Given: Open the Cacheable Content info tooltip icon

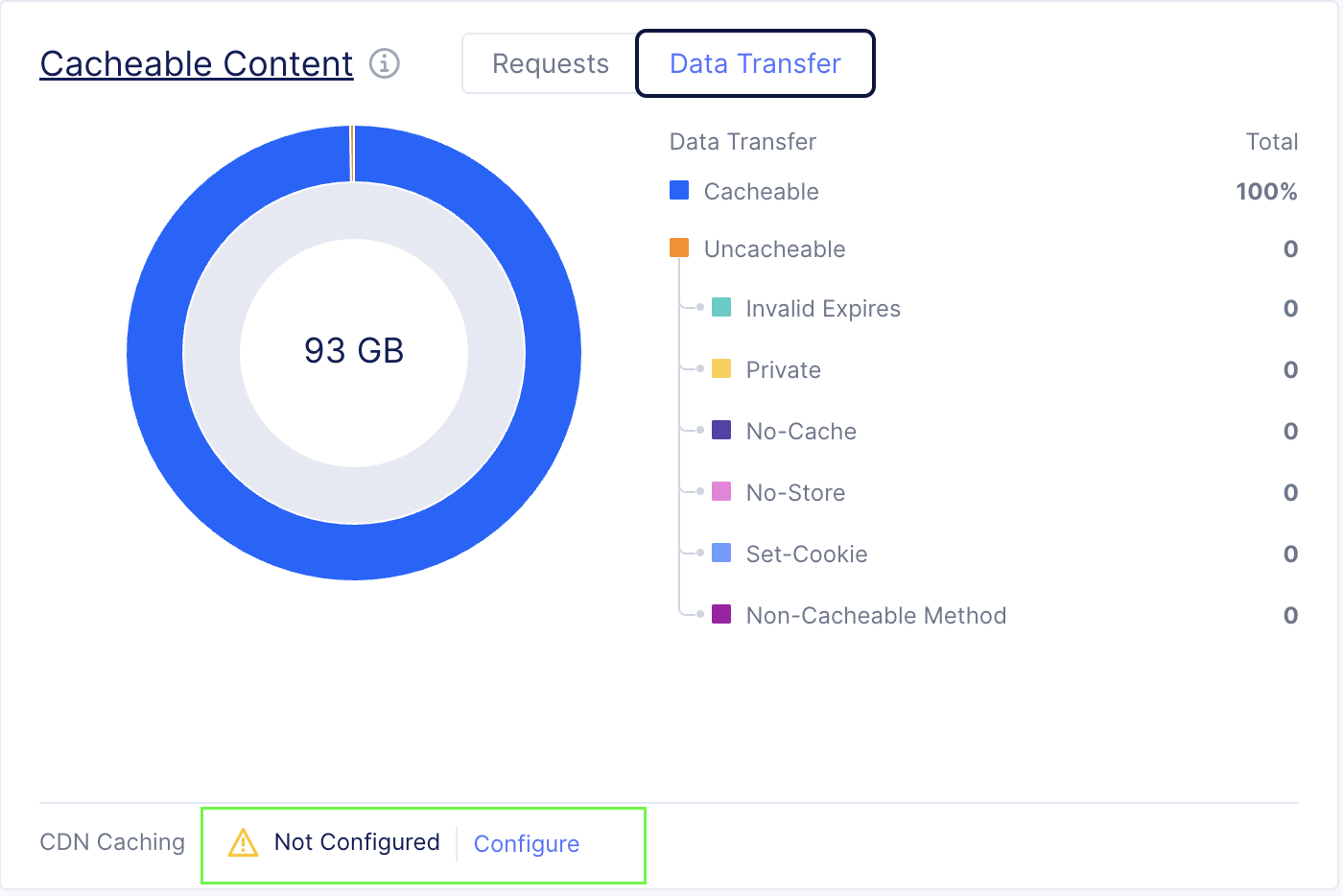Looking at the screenshot, I should [384, 63].
